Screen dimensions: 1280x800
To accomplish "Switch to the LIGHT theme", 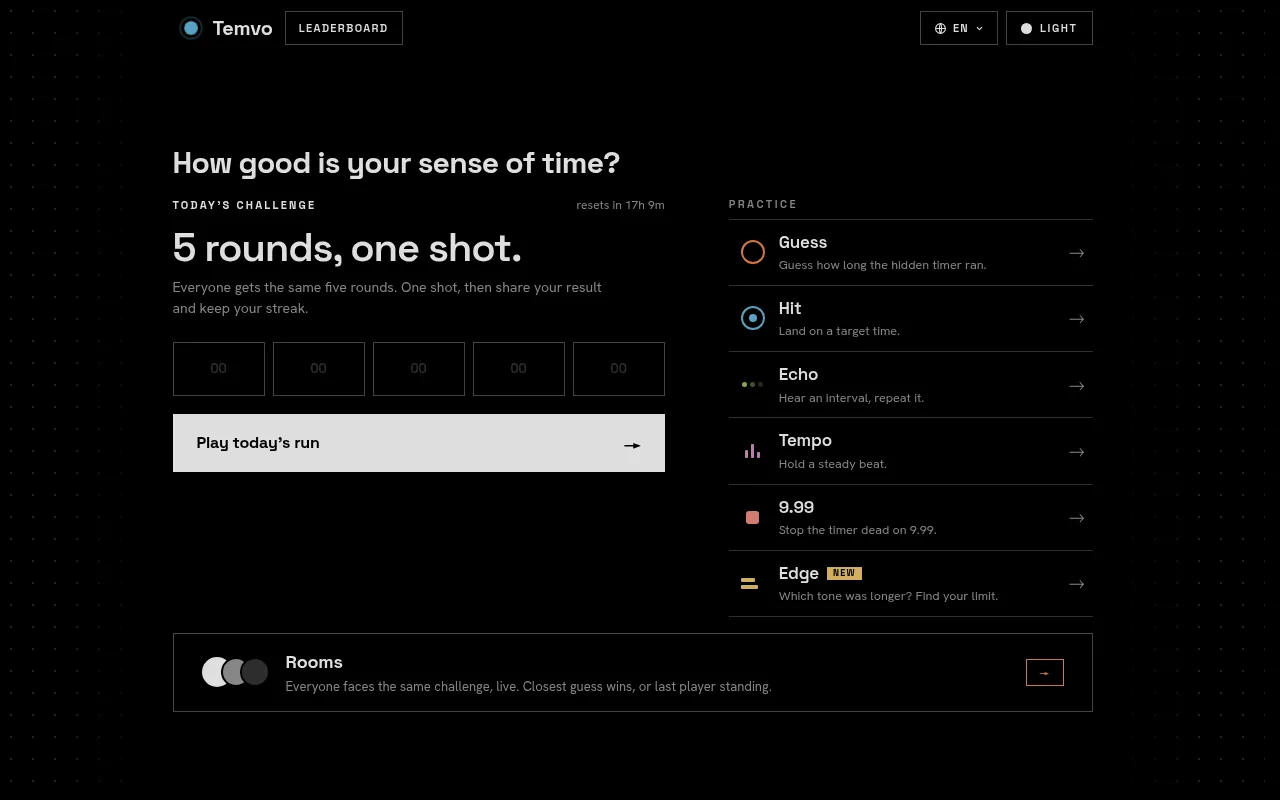I will click(x=1049, y=28).
